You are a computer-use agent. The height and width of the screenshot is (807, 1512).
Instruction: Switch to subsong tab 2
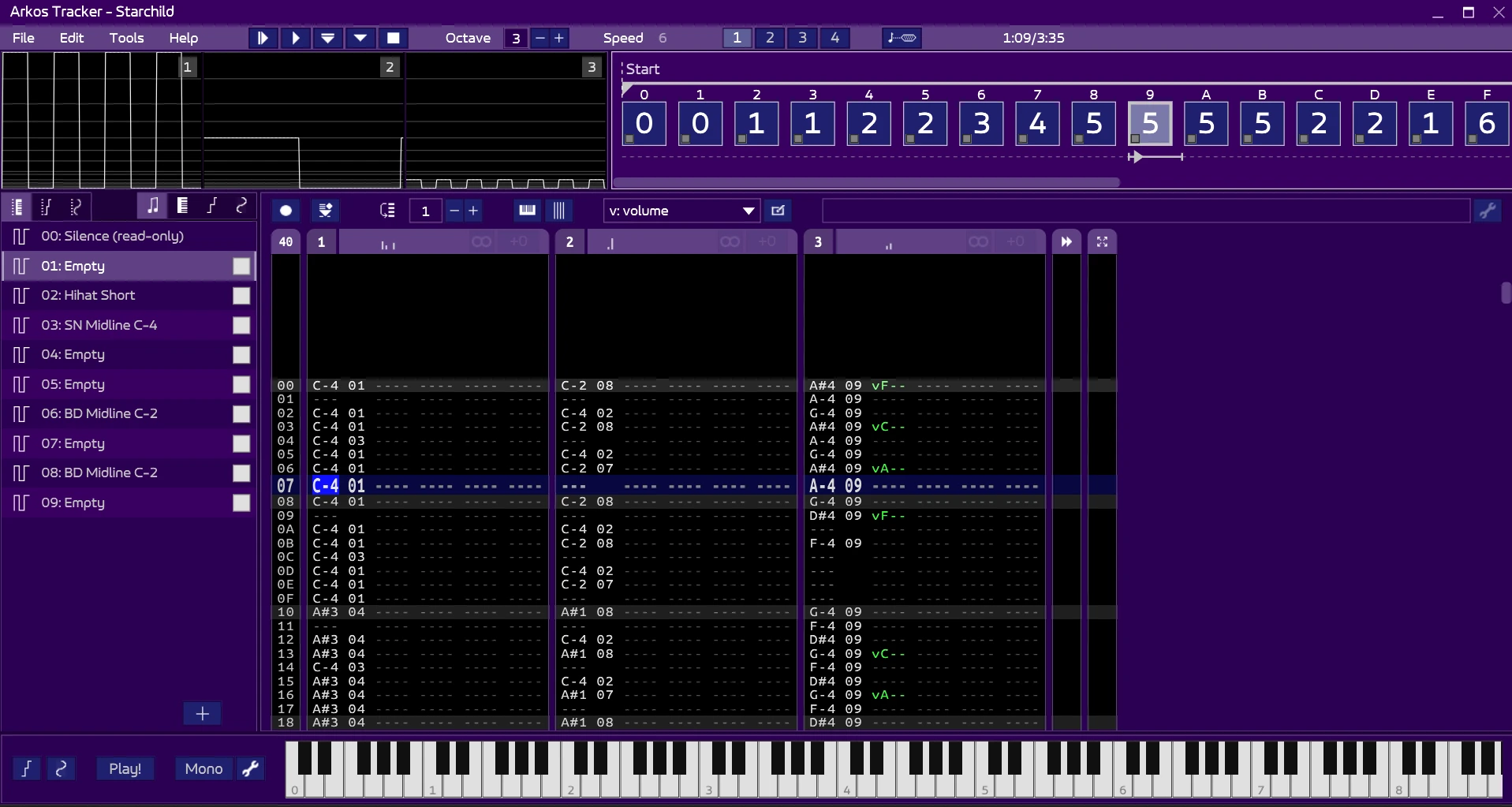click(x=770, y=38)
